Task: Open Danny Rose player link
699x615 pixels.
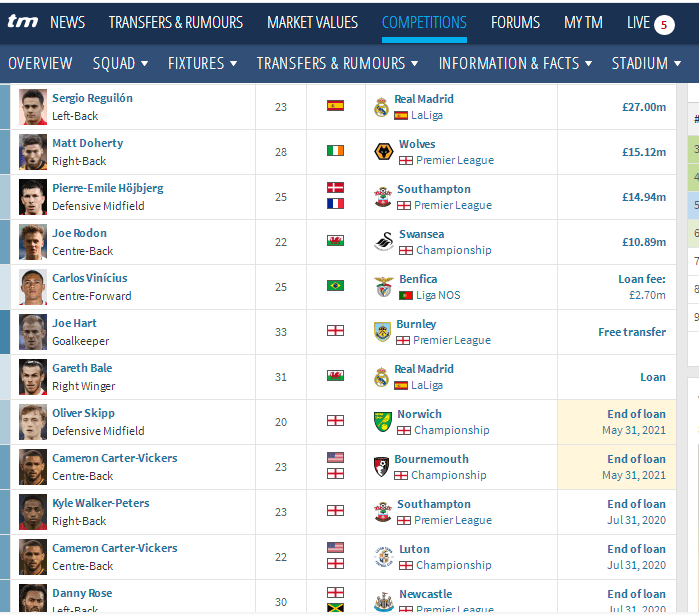Action: (x=82, y=593)
